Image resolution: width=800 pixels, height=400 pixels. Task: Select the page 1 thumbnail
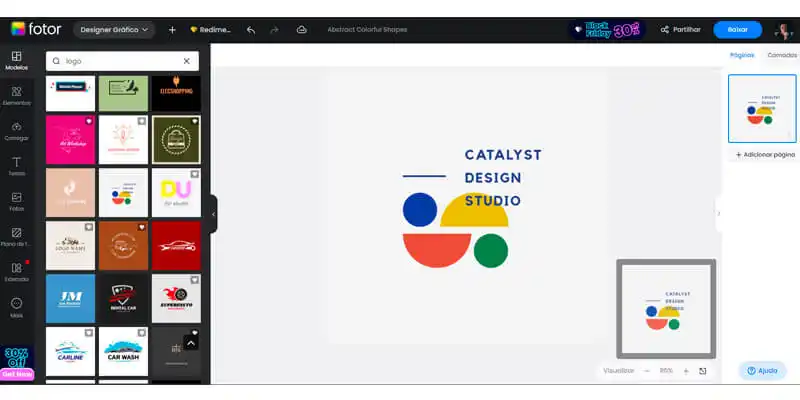point(762,109)
